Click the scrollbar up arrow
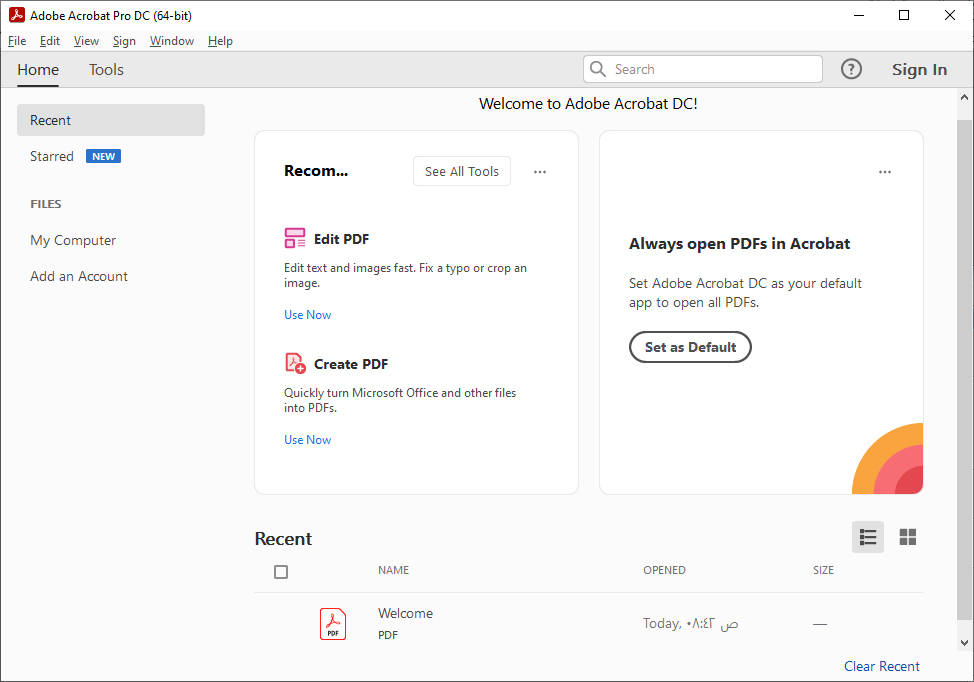The height and width of the screenshot is (682, 974). click(964, 97)
